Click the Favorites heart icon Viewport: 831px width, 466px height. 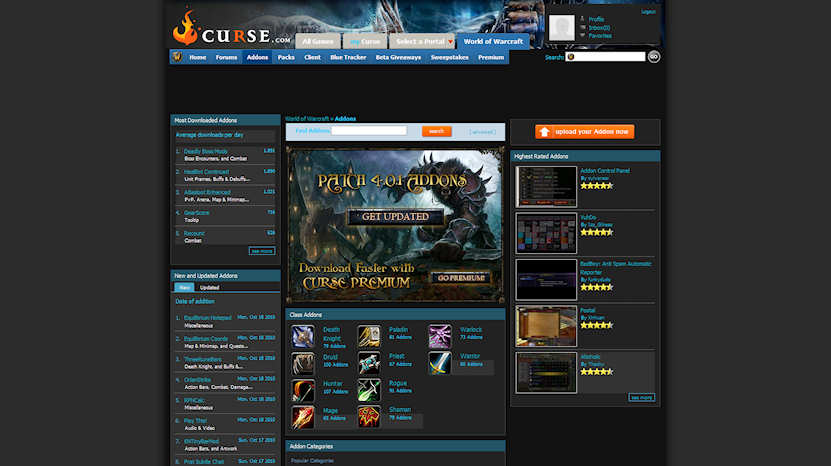(x=582, y=36)
